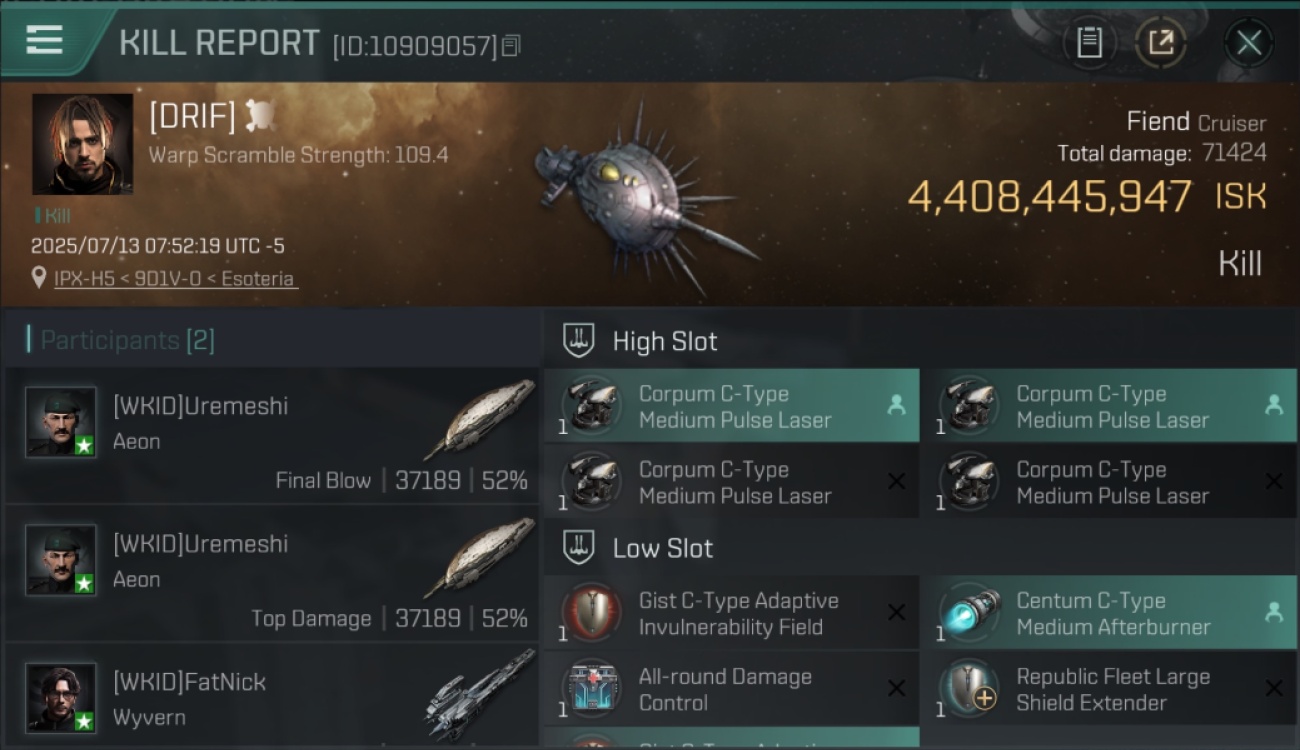Click the DRIF corporation logo icon

pyautogui.click(x=260, y=116)
